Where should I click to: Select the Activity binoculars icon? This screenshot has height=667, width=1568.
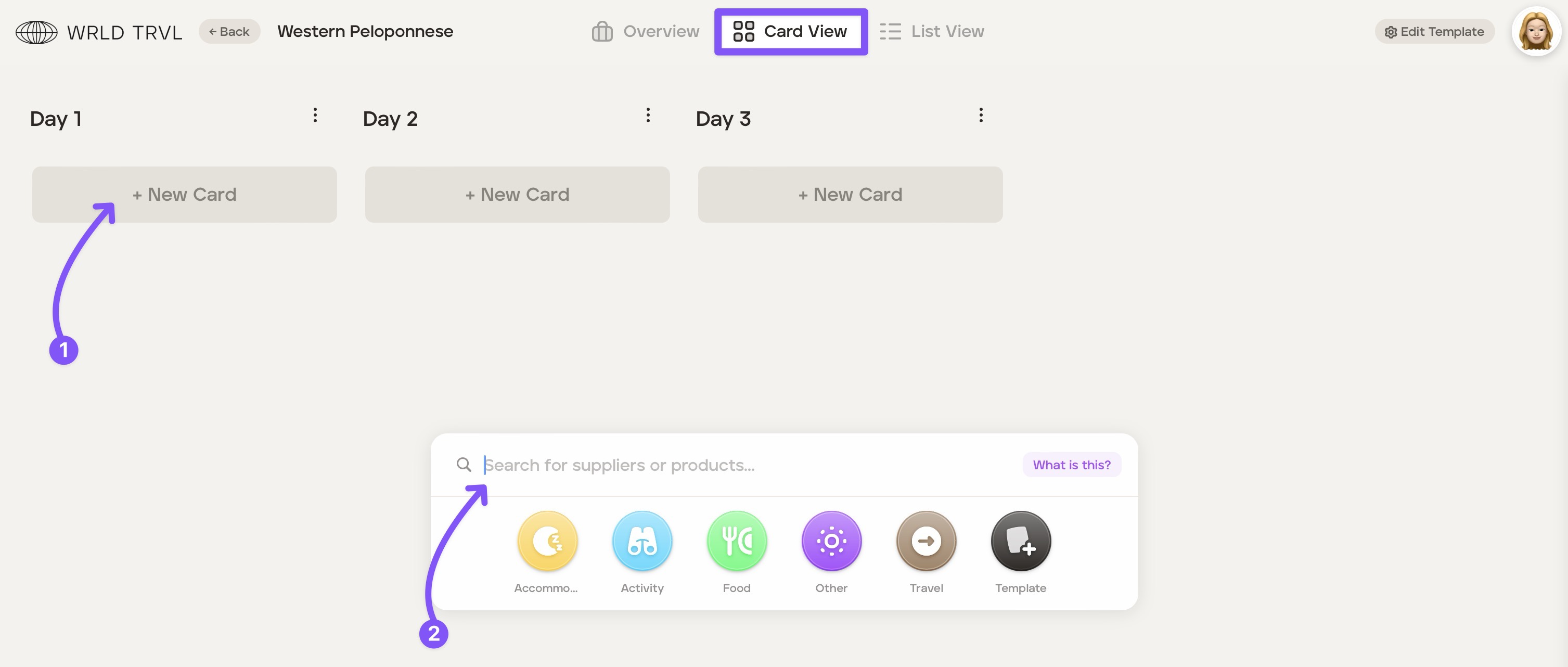point(641,541)
